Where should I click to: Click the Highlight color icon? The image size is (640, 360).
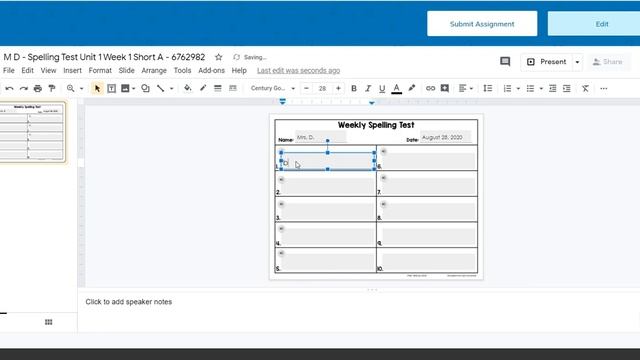click(411, 89)
